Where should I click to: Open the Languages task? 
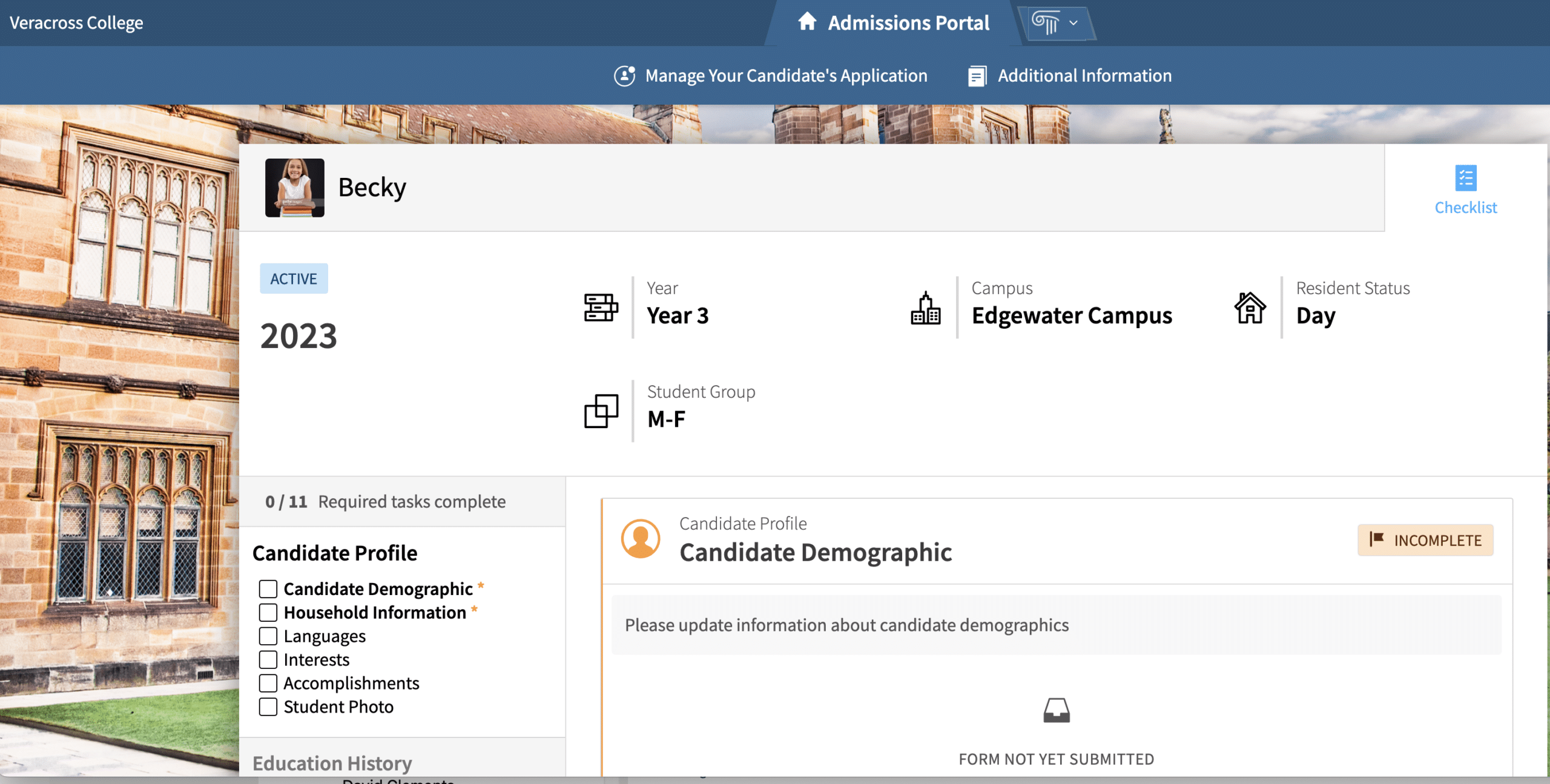(x=325, y=636)
